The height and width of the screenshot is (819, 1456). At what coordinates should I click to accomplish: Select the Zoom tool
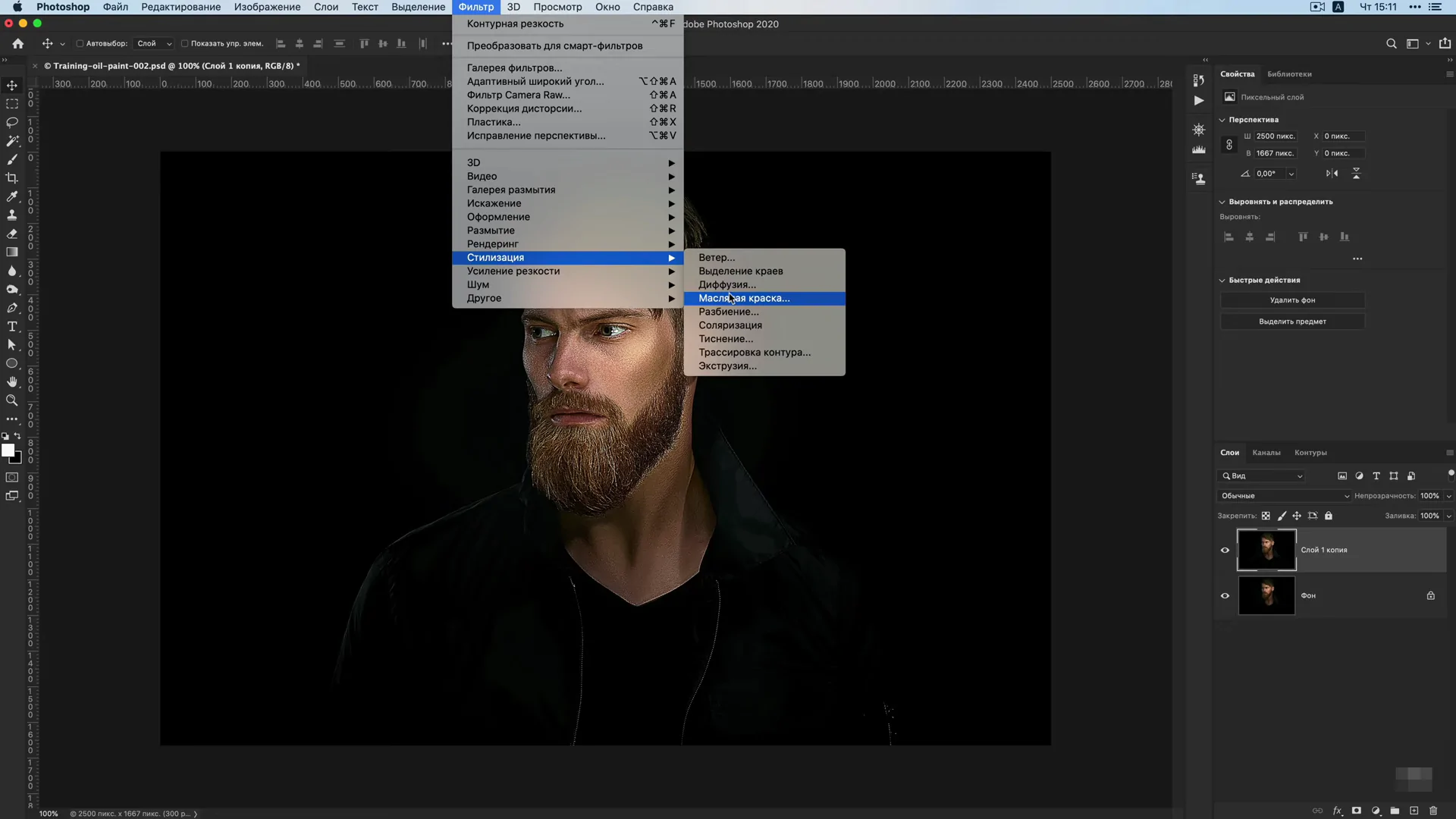pyautogui.click(x=12, y=400)
